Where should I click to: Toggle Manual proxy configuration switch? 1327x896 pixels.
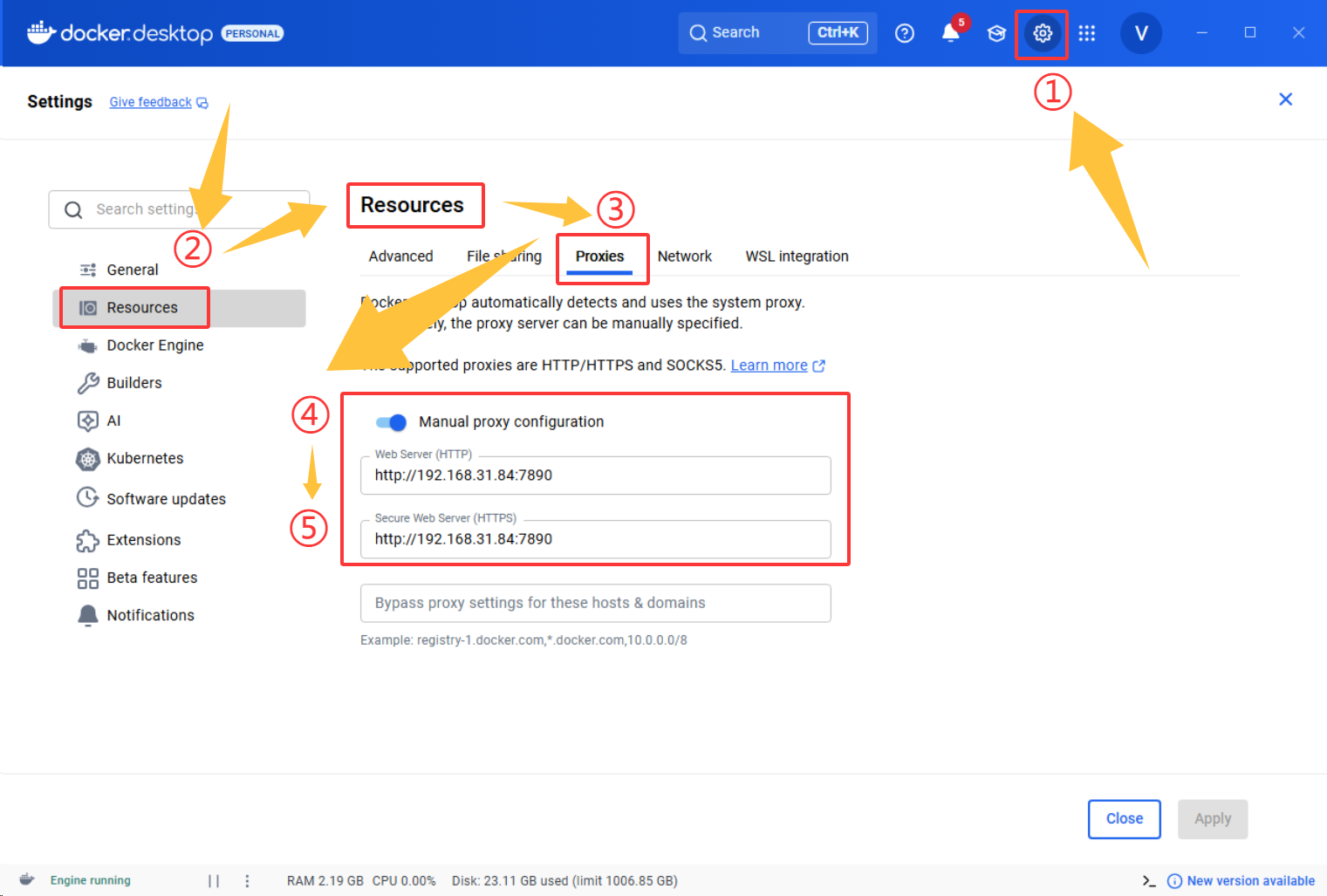pos(391,422)
